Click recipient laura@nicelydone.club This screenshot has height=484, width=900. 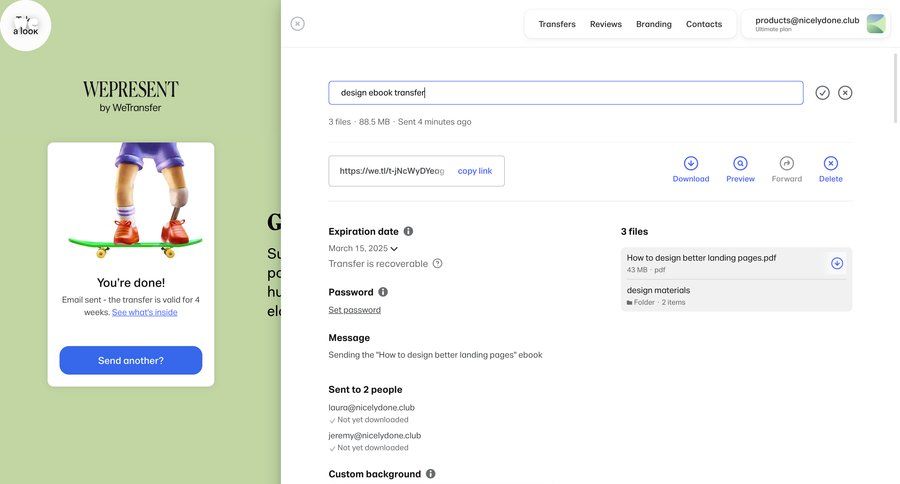pos(371,408)
